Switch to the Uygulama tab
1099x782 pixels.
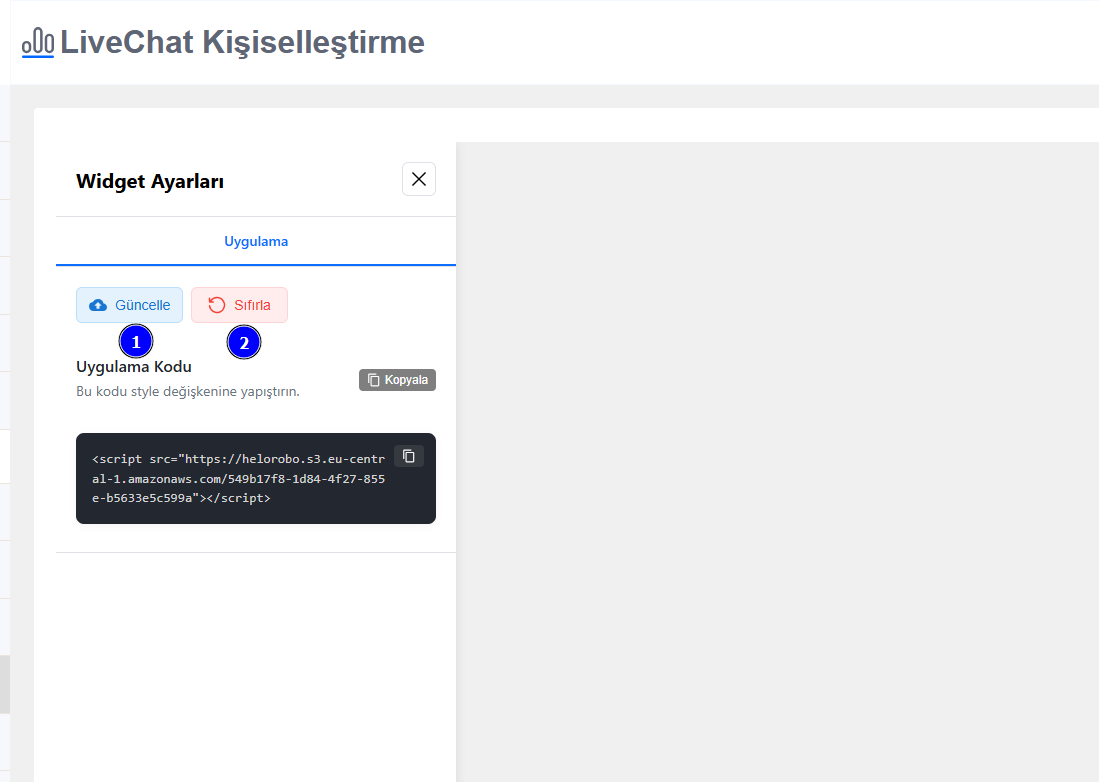pos(256,241)
